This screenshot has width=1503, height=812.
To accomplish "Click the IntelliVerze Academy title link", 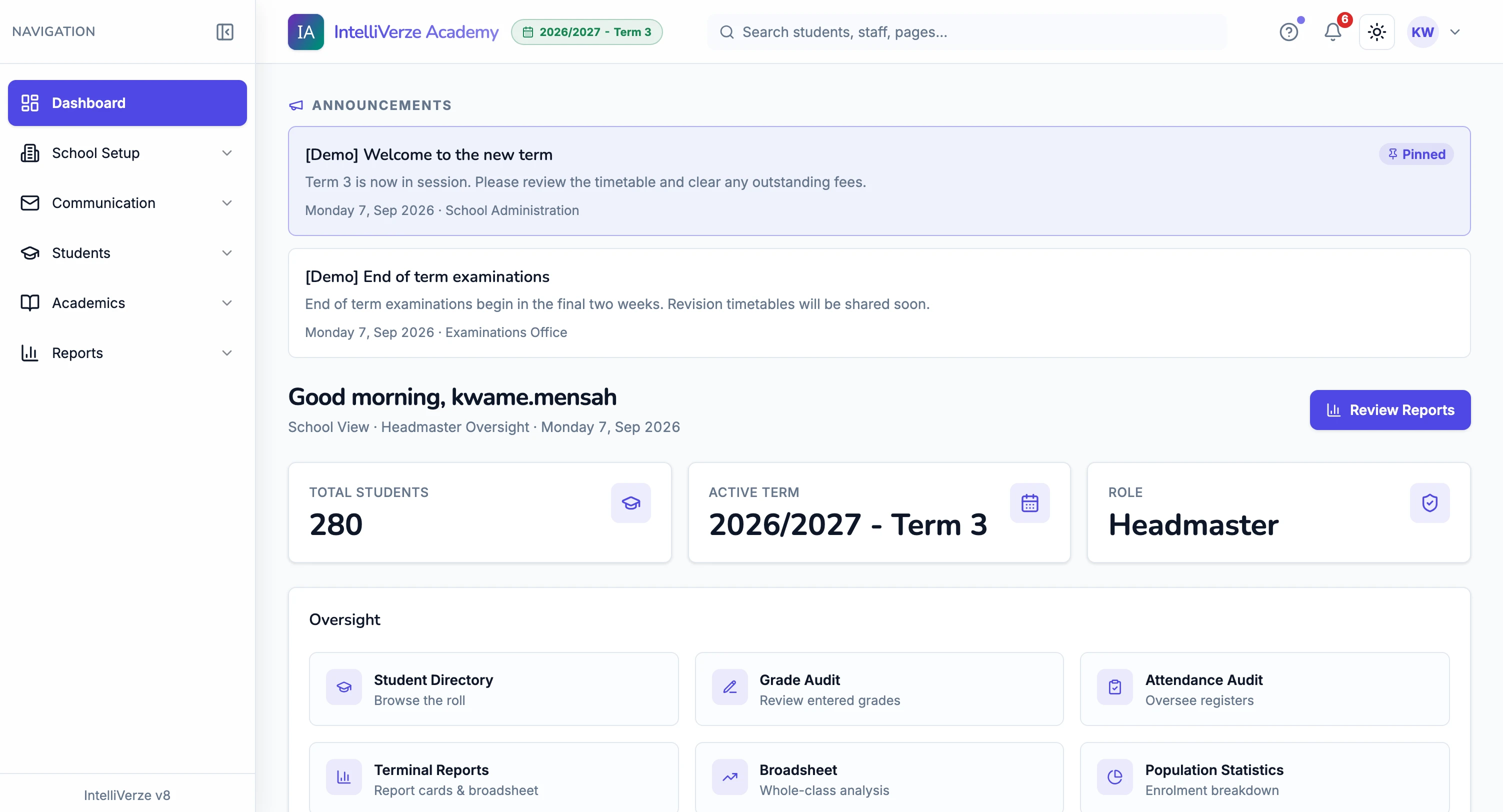I will click(416, 31).
